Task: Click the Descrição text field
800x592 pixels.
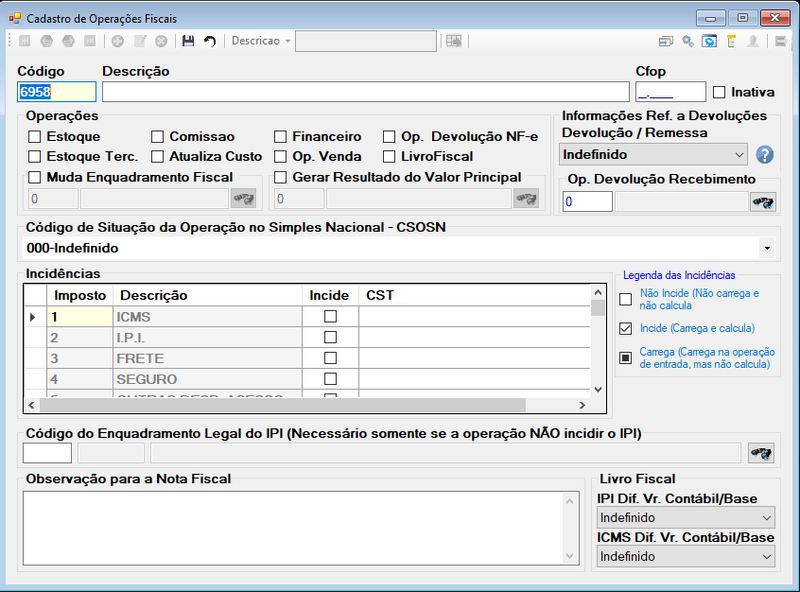Action: pyautogui.click(x=365, y=92)
